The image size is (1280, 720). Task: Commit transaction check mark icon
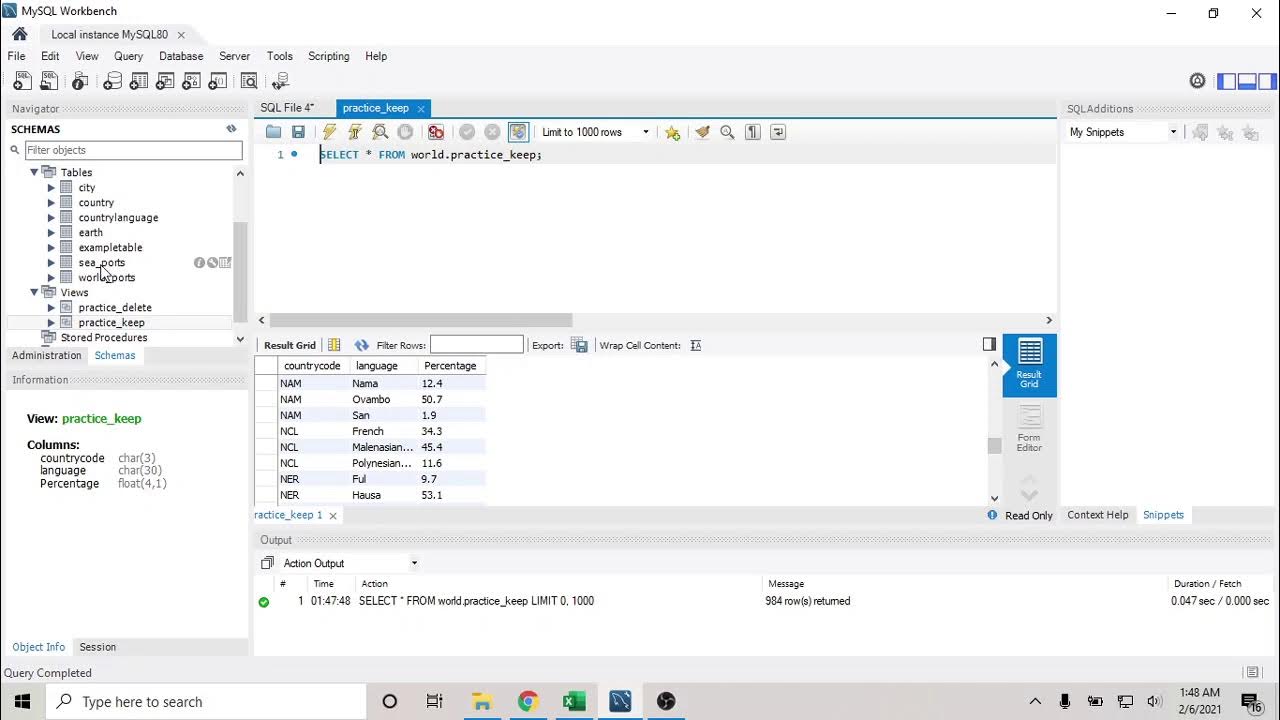tap(466, 132)
